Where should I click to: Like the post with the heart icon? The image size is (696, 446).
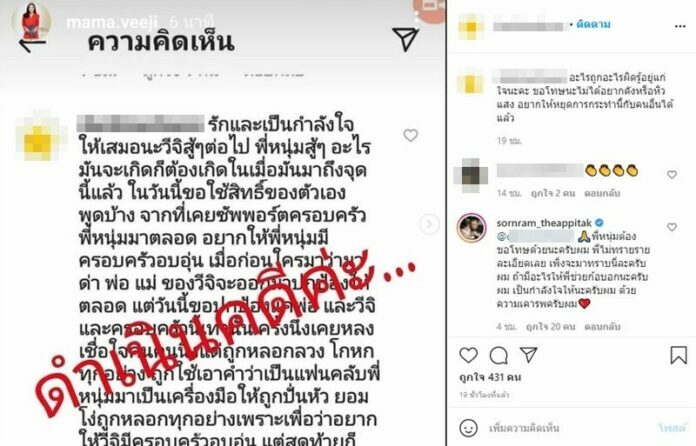click(x=468, y=355)
